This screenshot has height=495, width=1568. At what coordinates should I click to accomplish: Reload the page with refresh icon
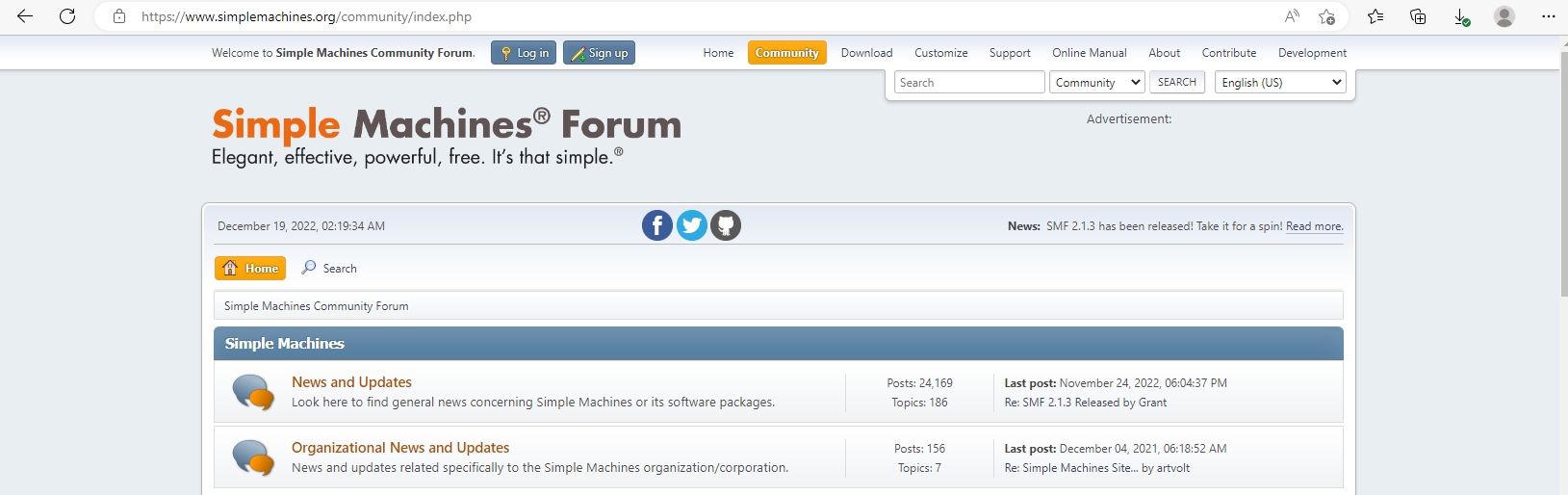tap(67, 16)
